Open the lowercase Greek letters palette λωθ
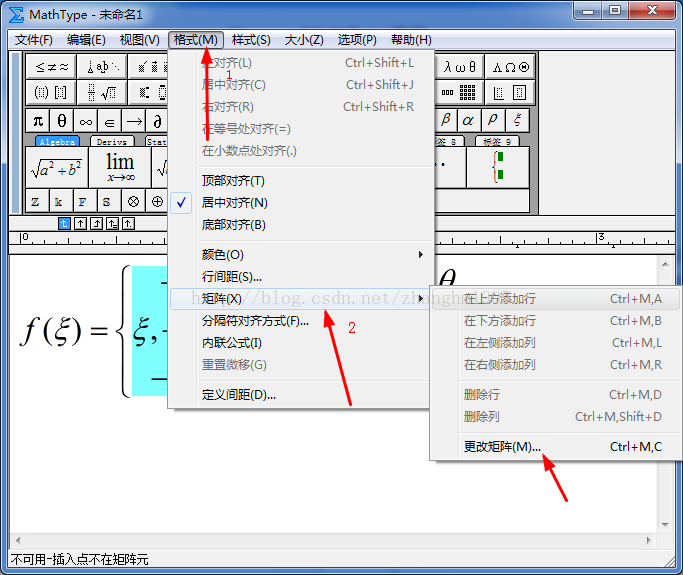 tap(460, 67)
